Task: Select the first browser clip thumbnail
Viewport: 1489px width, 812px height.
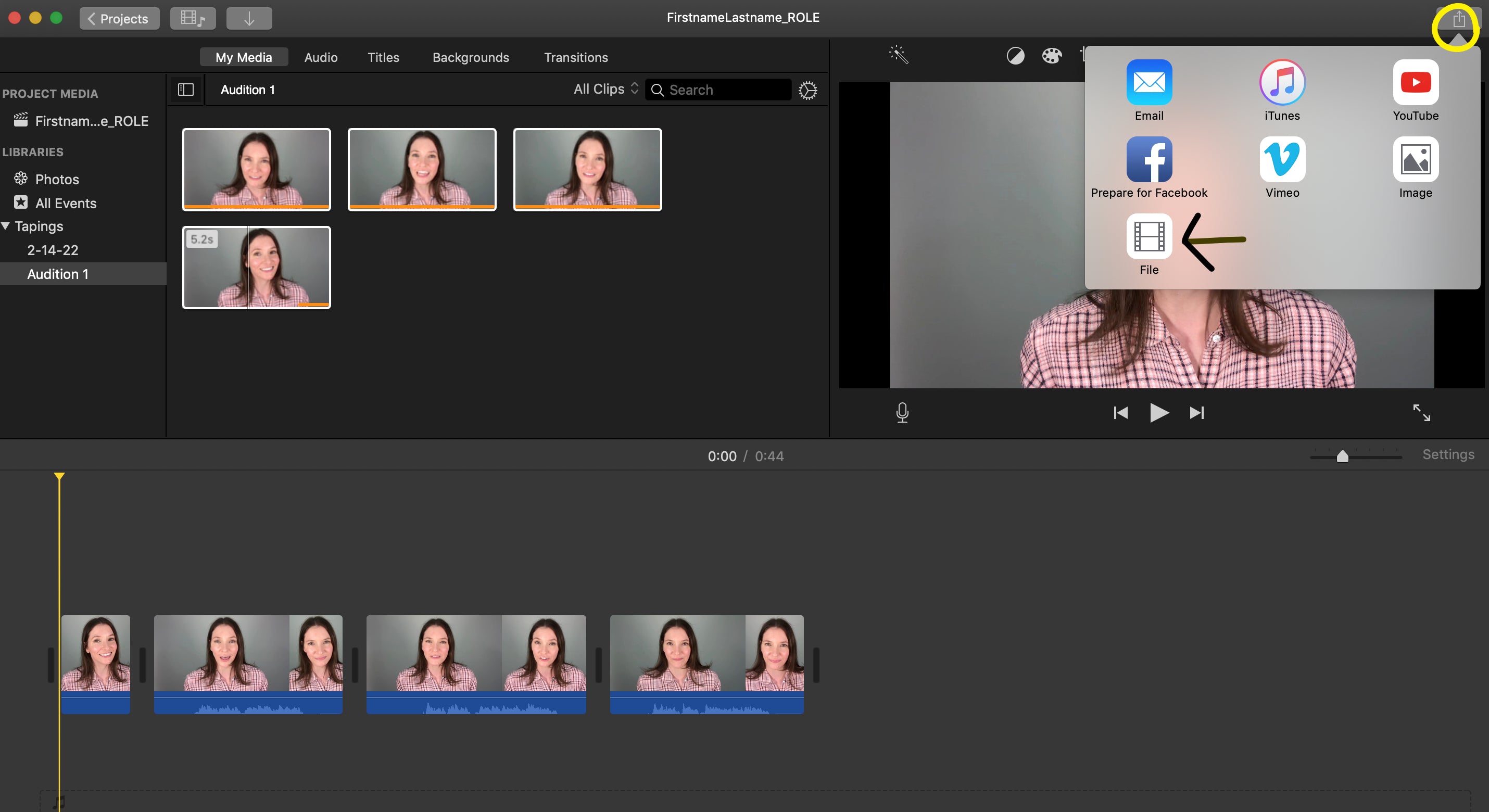Action: 256,169
